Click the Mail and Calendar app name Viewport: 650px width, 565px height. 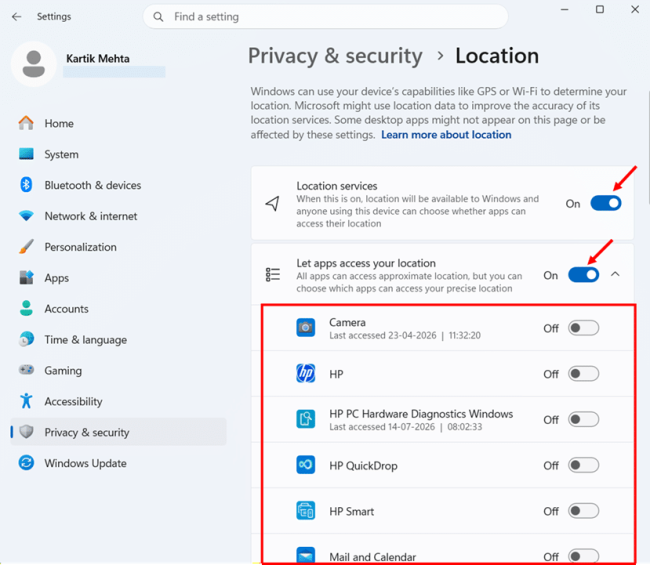pos(372,557)
